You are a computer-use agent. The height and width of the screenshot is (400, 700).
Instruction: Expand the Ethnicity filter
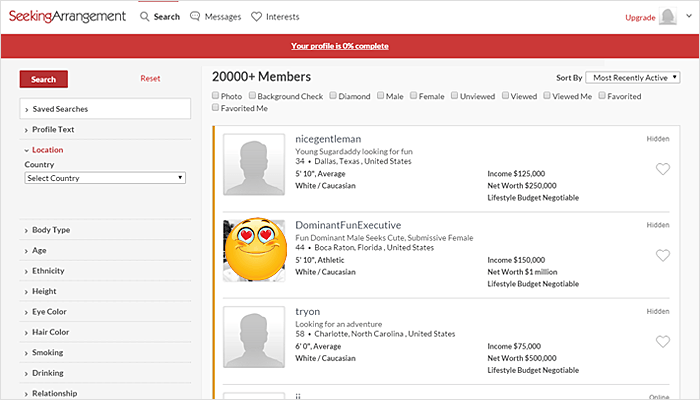click(105, 271)
